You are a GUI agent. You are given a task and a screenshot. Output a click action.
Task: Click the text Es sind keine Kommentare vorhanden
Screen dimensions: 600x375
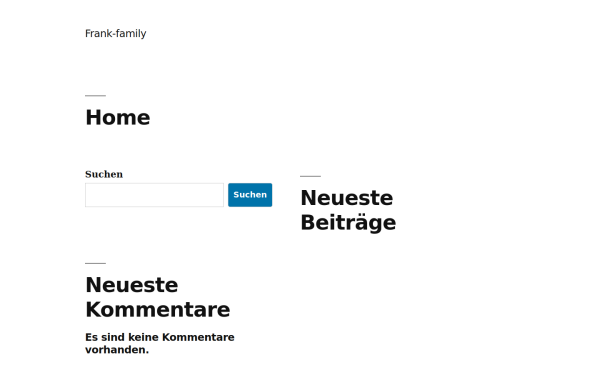[x=160, y=343]
